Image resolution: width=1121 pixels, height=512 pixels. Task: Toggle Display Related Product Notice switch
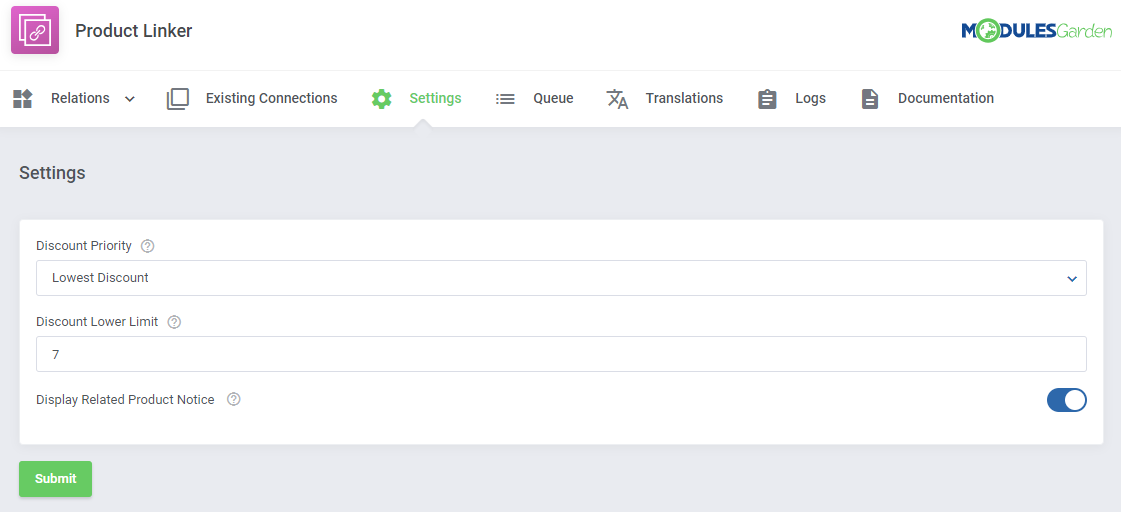point(1067,400)
